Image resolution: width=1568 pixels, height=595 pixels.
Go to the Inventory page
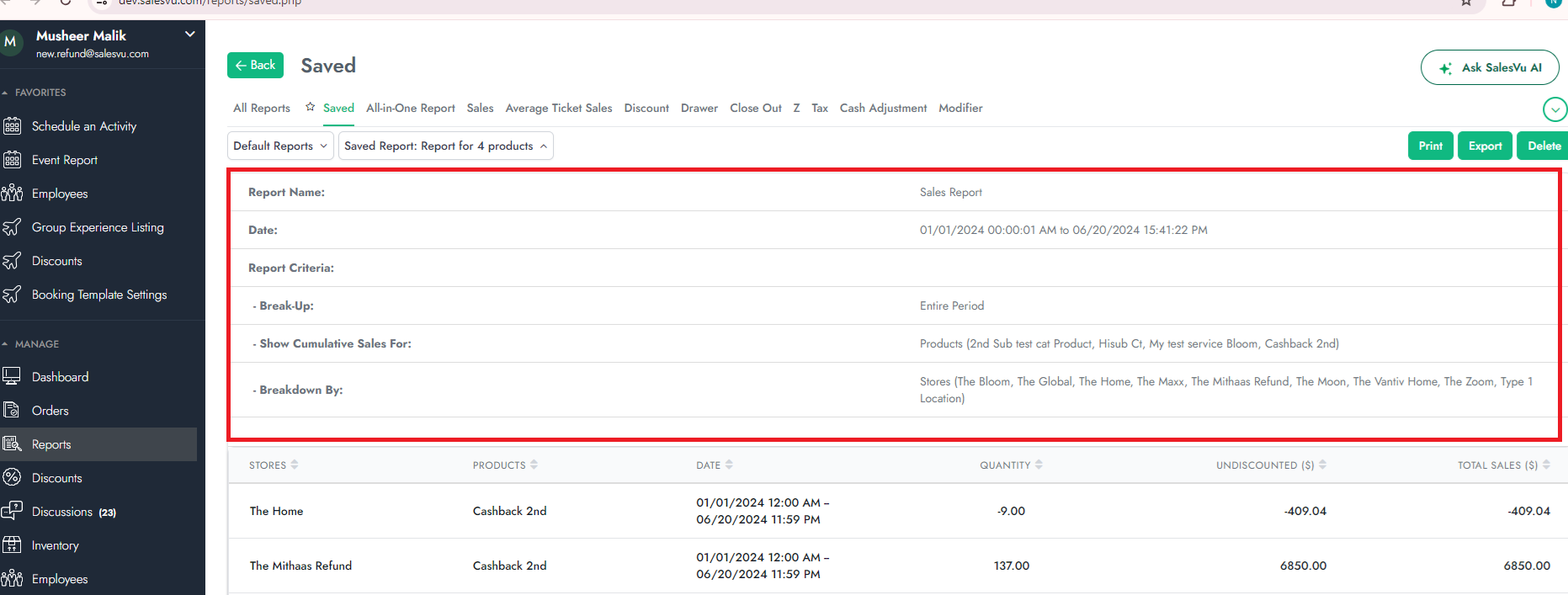click(56, 545)
